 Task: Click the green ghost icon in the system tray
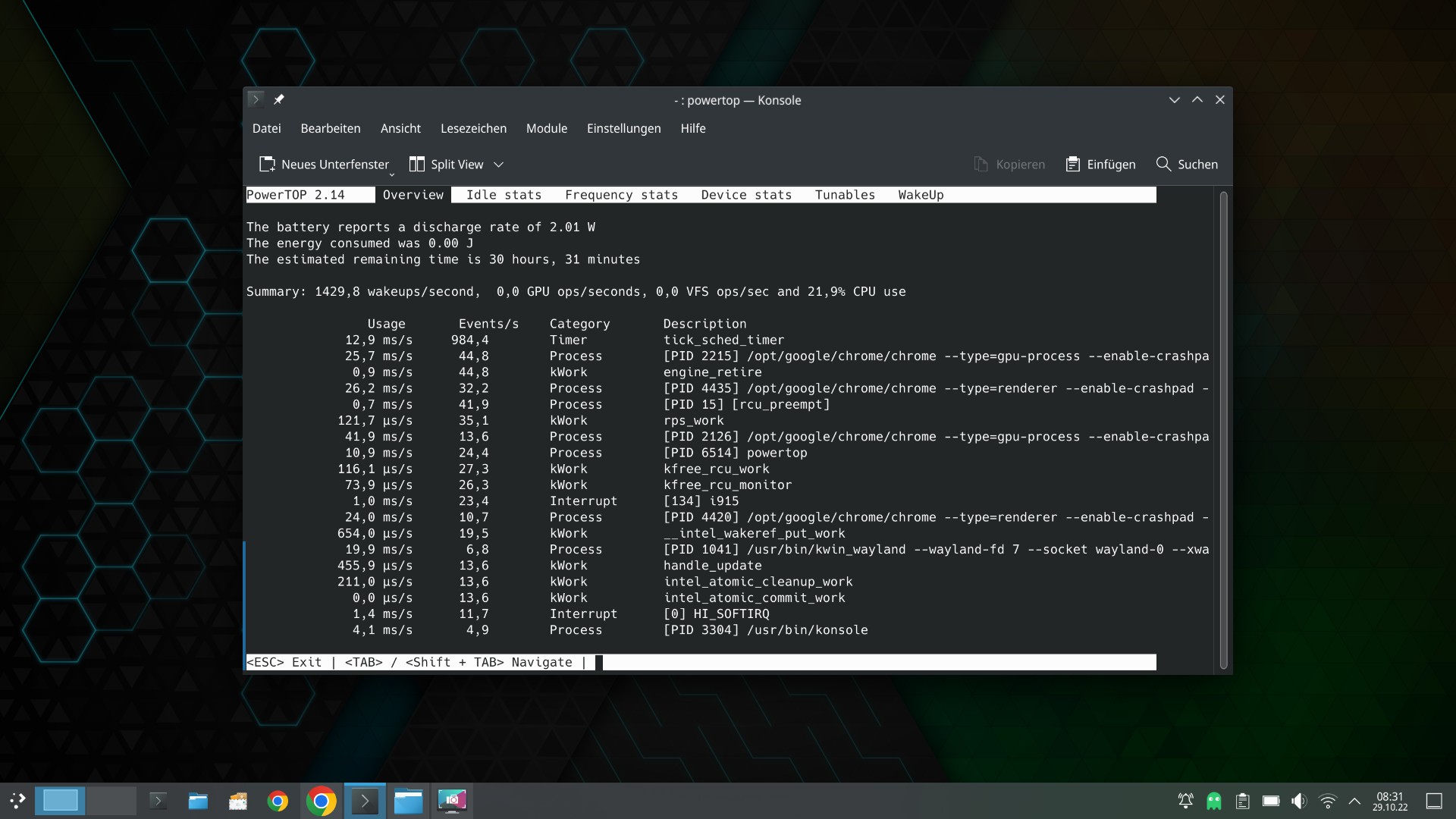click(x=1214, y=801)
